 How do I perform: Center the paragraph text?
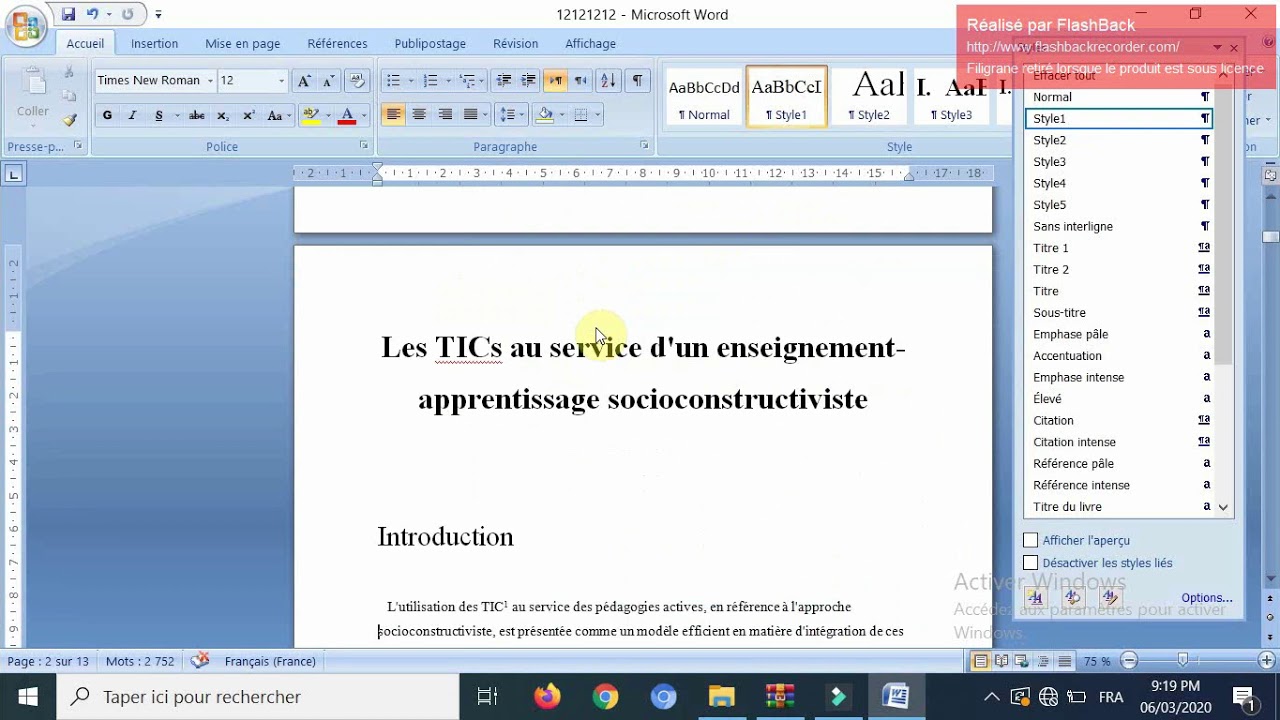[419, 115]
